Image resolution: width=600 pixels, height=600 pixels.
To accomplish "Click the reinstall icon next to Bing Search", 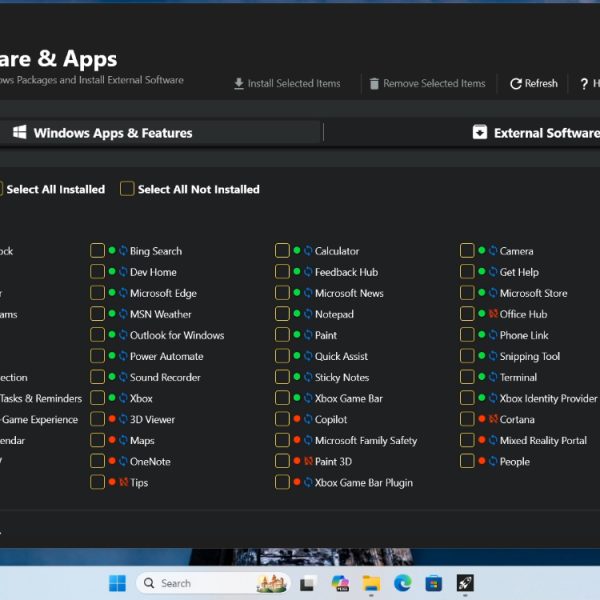I will click(123, 251).
